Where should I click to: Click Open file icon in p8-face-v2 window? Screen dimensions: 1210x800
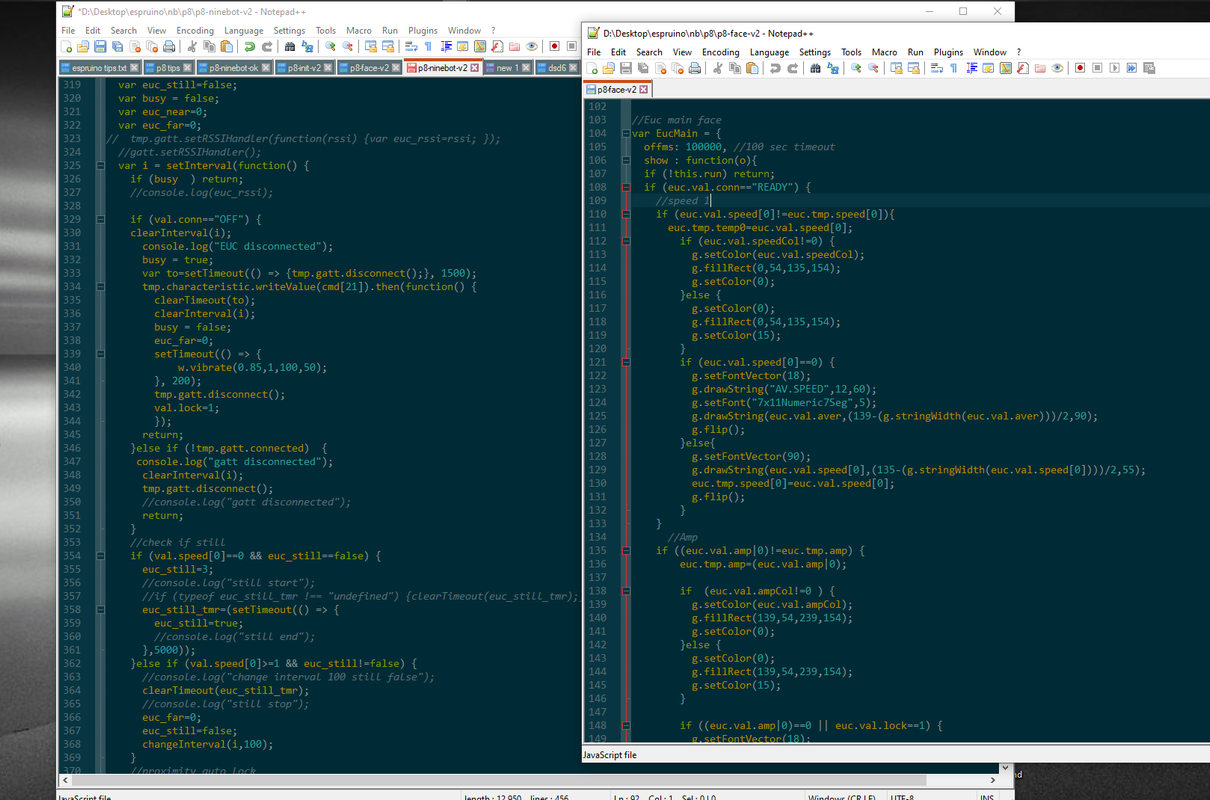pos(608,68)
